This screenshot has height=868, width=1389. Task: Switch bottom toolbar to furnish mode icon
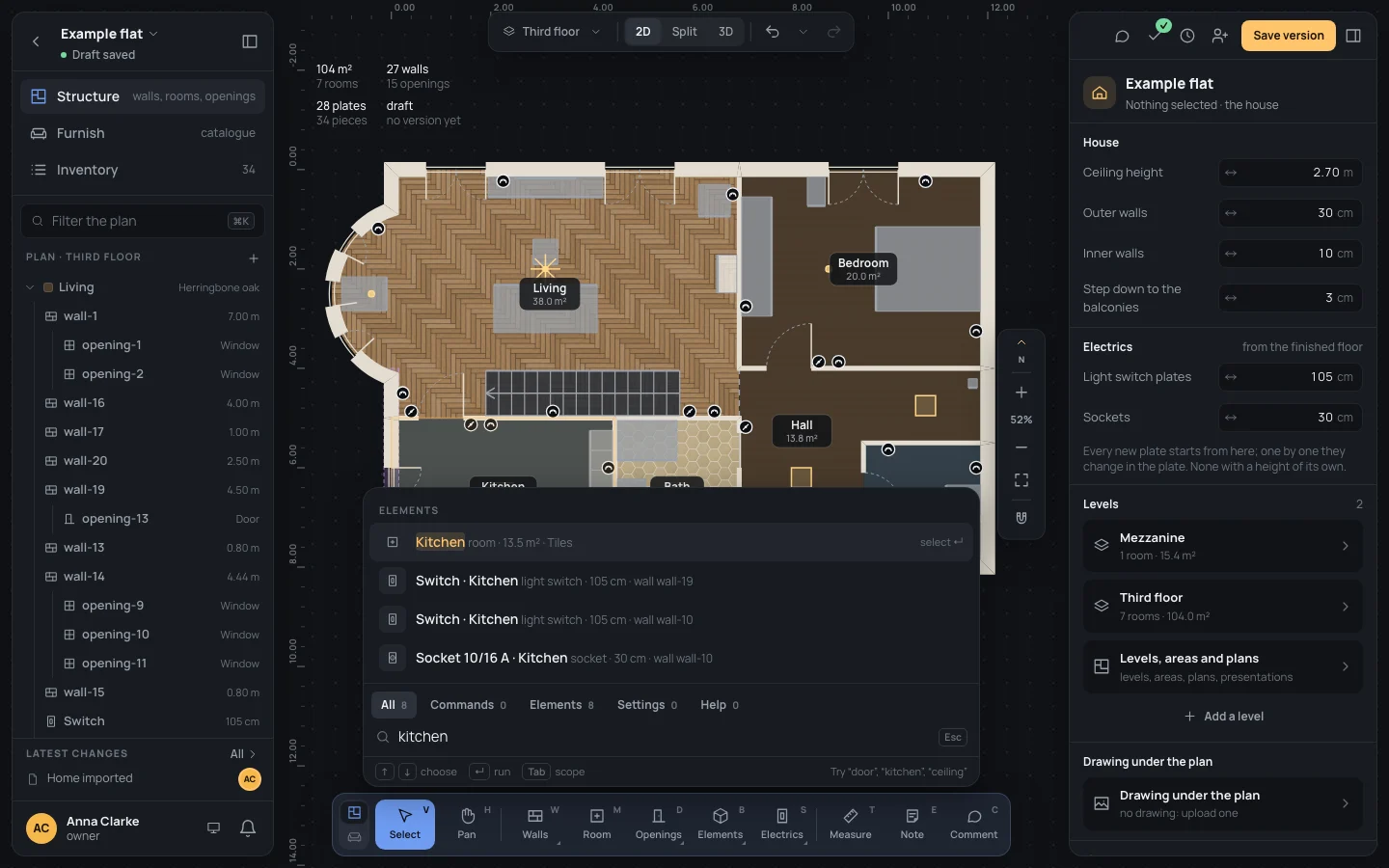click(x=355, y=837)
